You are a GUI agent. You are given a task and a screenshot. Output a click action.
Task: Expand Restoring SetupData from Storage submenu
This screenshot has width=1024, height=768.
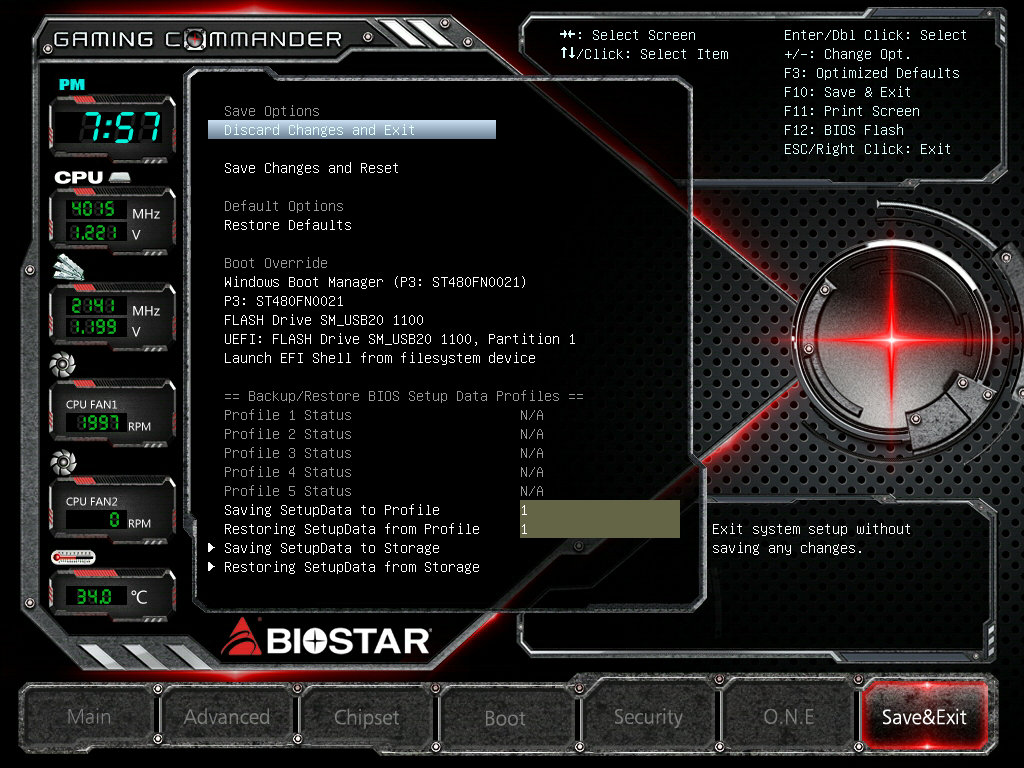(344, 567)
